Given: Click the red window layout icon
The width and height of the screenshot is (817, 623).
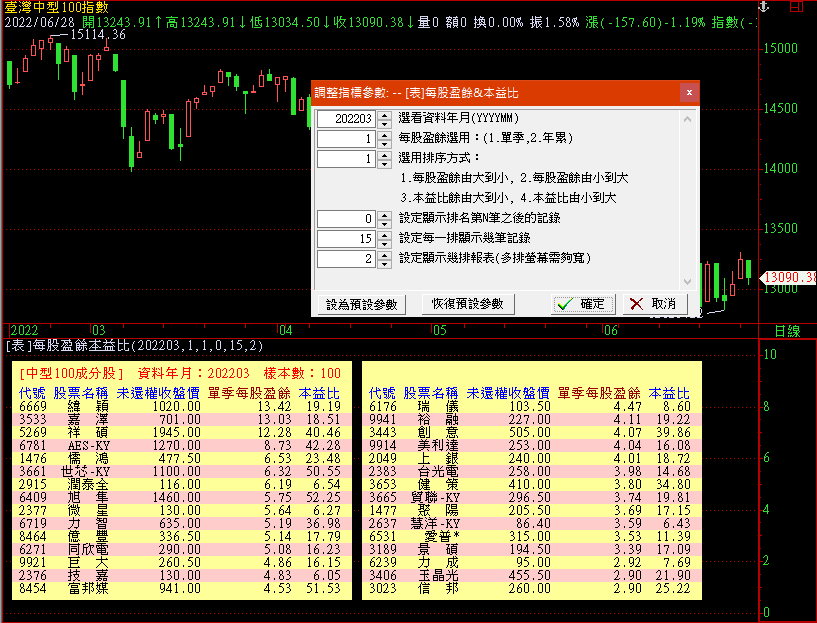Looking at the screenshot, I should [x=796, y=6].
